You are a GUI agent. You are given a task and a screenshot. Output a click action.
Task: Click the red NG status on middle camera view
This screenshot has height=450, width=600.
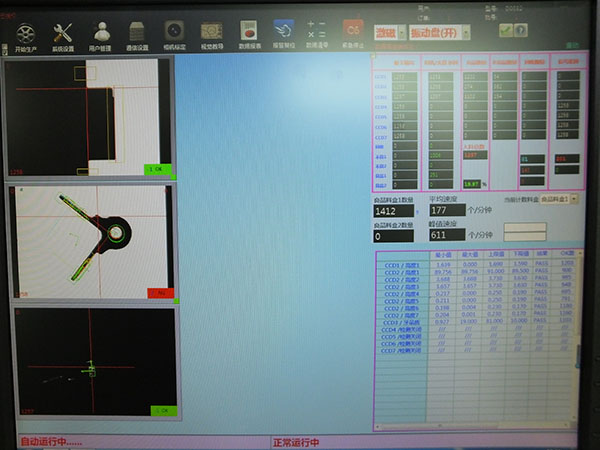coord(160,292)
